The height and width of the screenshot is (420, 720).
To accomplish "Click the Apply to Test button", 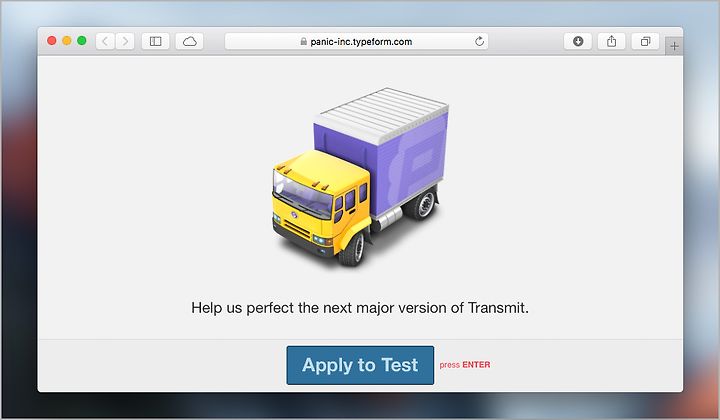I will click(x=360, y=365).
